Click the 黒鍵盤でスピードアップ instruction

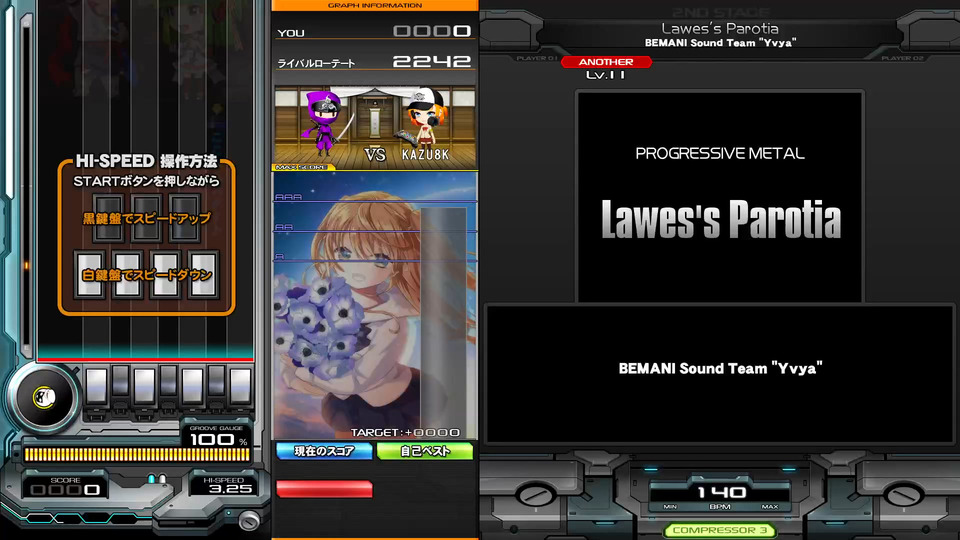146,218
